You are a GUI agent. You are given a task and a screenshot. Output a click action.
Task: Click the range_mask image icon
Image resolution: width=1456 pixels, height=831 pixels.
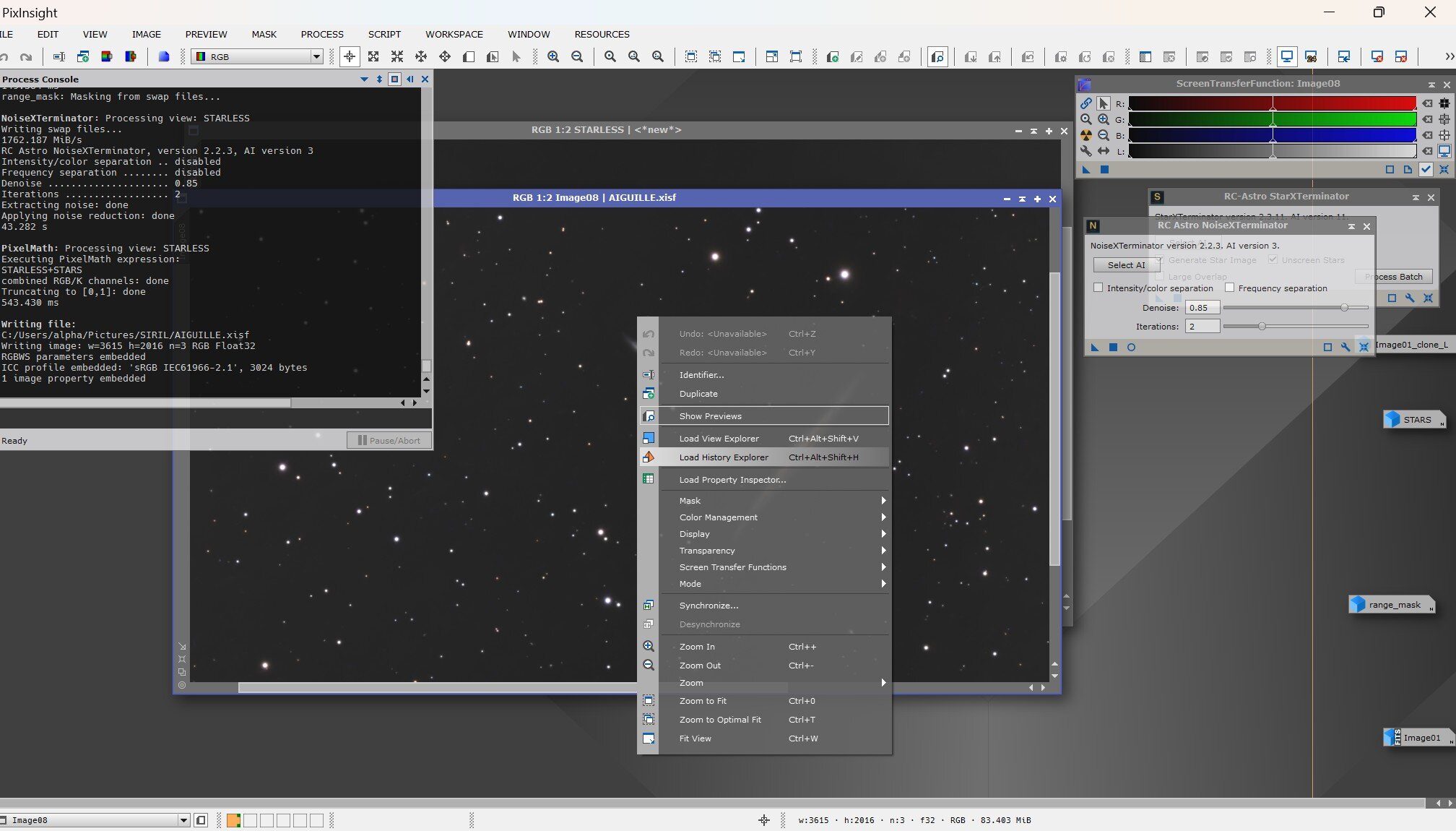1391,605
